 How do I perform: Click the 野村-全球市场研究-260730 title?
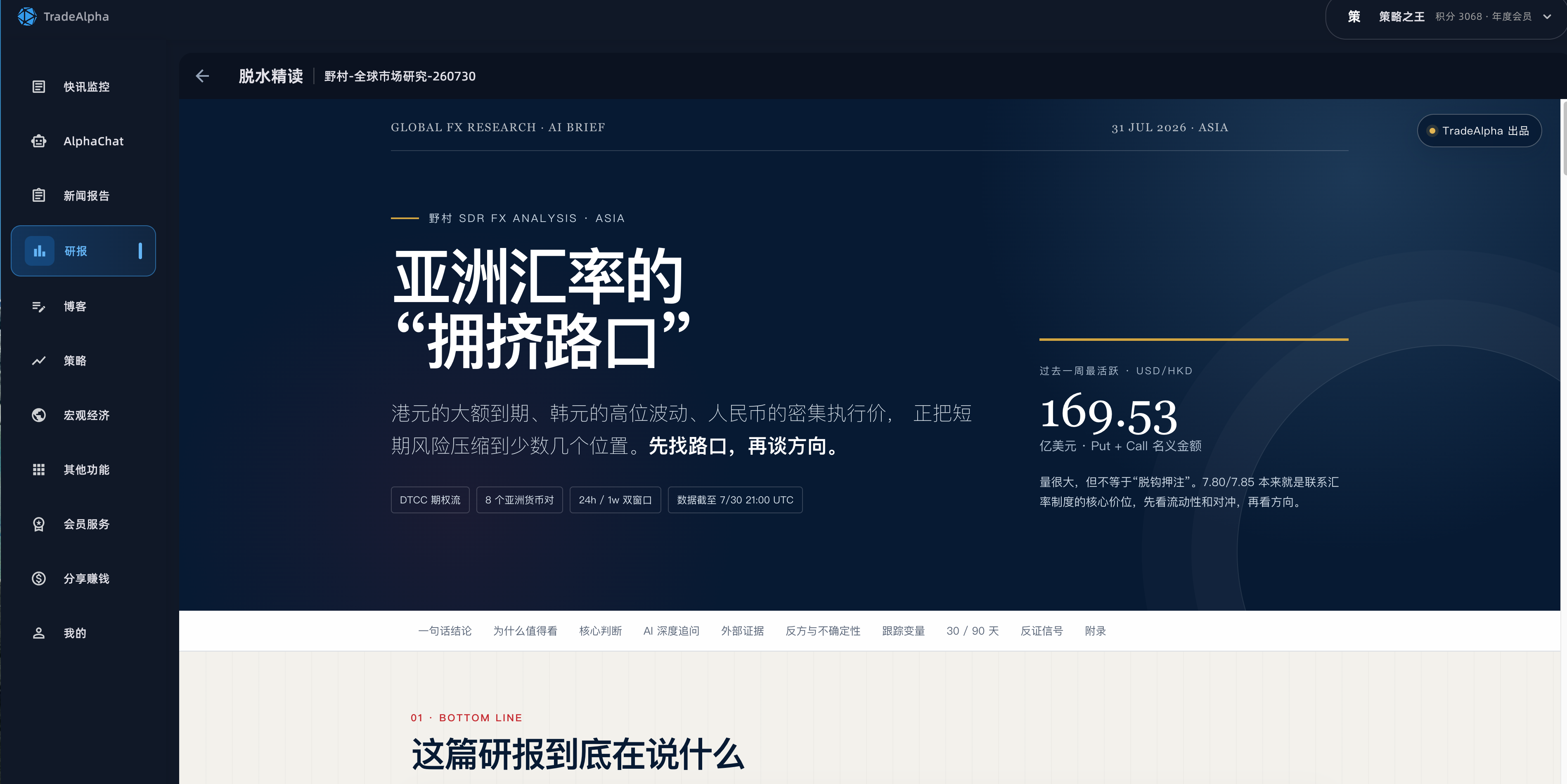point(400,76)
